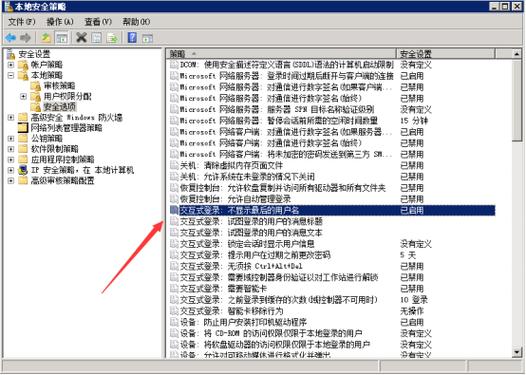
Task: Select policy 设备: 防止用户安装打印机驱动程序
Action: pos(244,323)
